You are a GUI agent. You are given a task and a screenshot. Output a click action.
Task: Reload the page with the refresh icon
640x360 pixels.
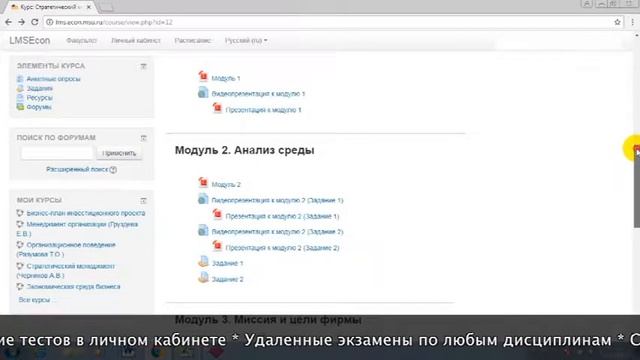35,22
